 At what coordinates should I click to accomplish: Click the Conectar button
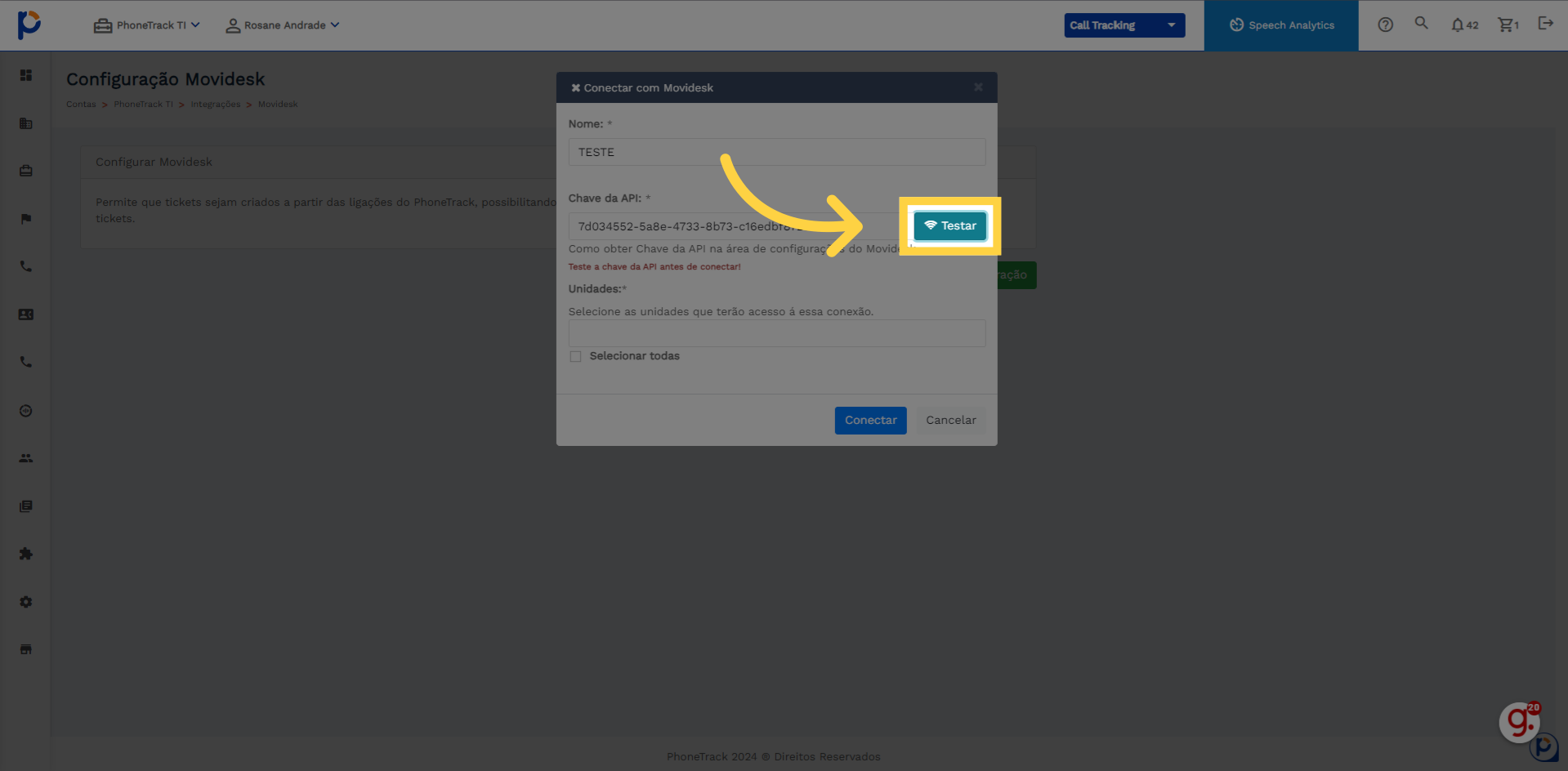pos(870,421)
